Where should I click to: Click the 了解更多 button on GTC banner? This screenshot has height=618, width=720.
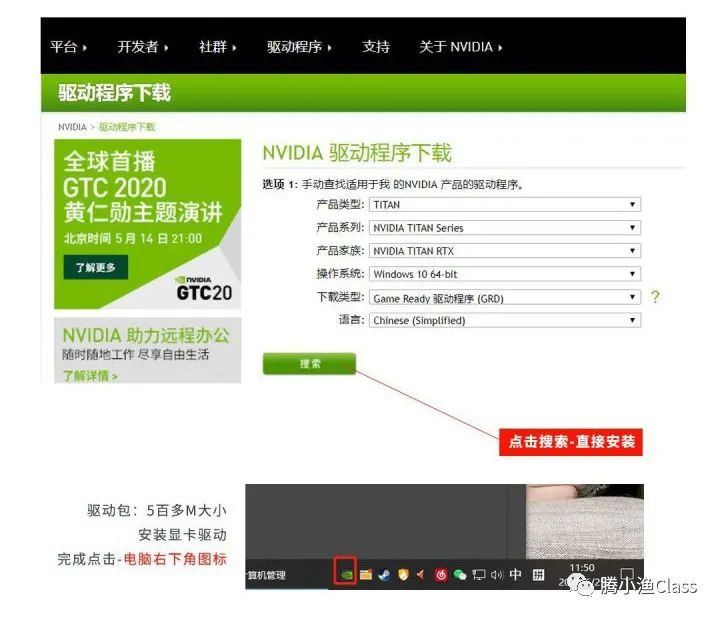pyautogui.click(x=96, y=267)
